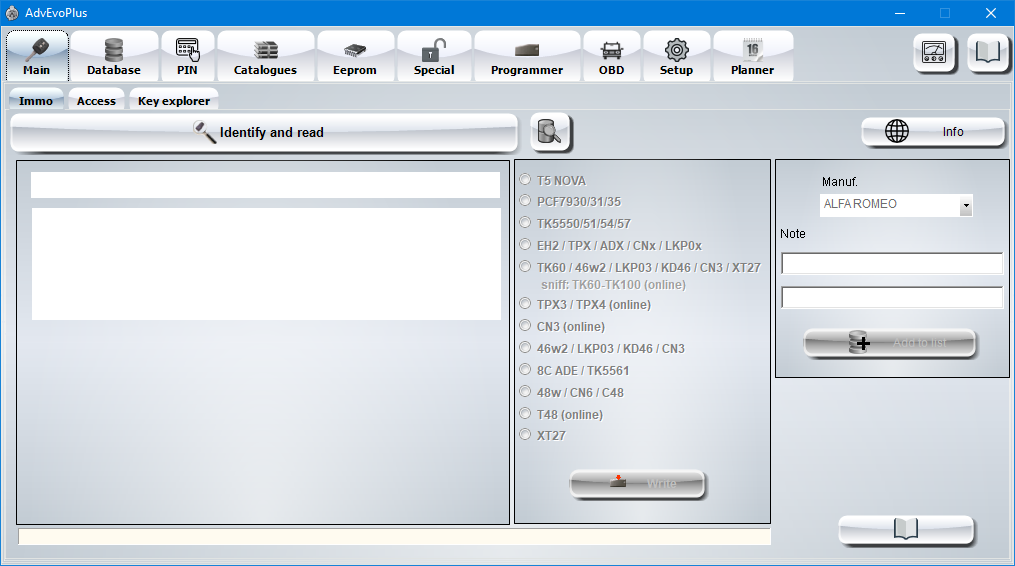Open the Eeprom section
1015x566 pixels.
click(355, 56)
